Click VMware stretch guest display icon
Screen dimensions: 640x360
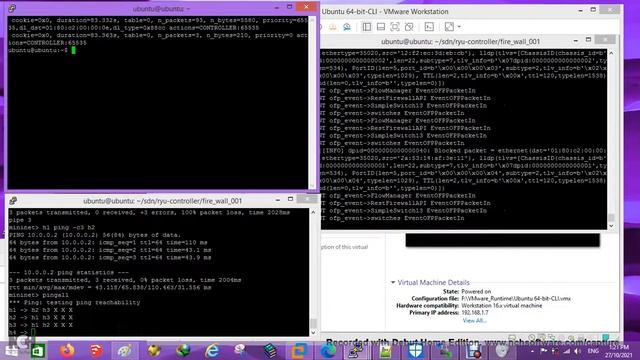click(449, 27)
